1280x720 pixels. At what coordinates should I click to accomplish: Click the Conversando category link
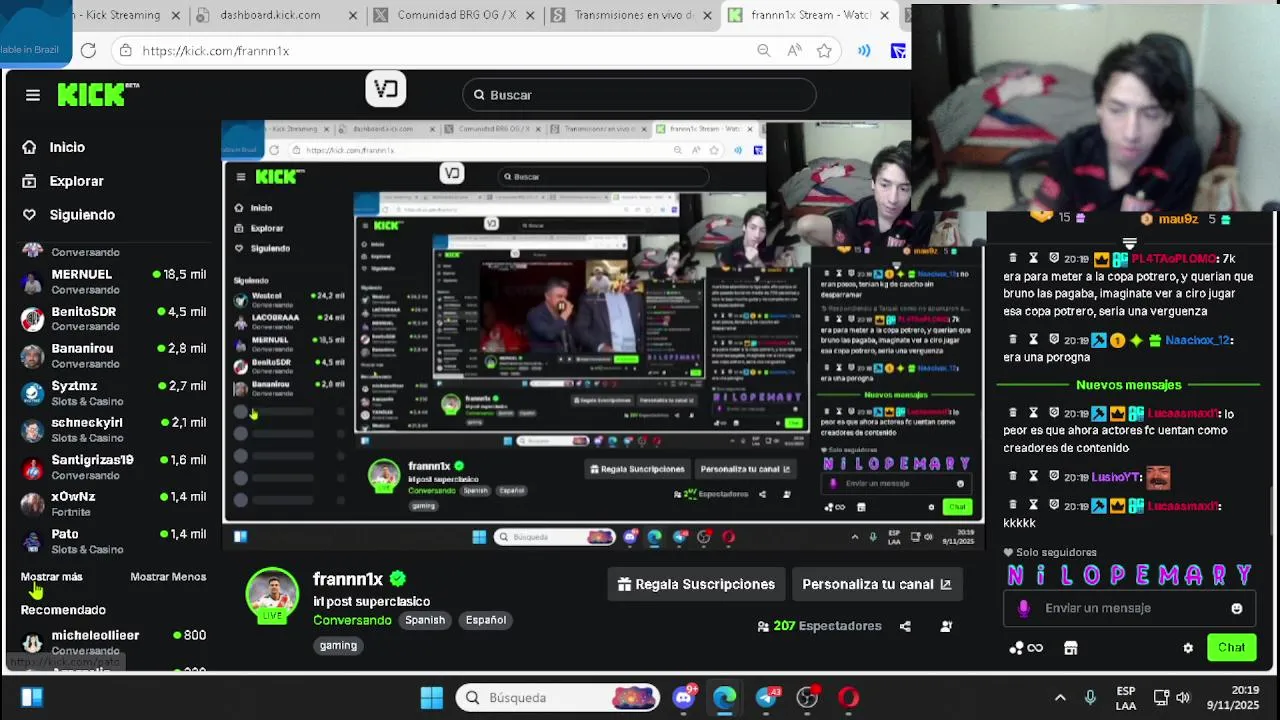pos(352,620)
